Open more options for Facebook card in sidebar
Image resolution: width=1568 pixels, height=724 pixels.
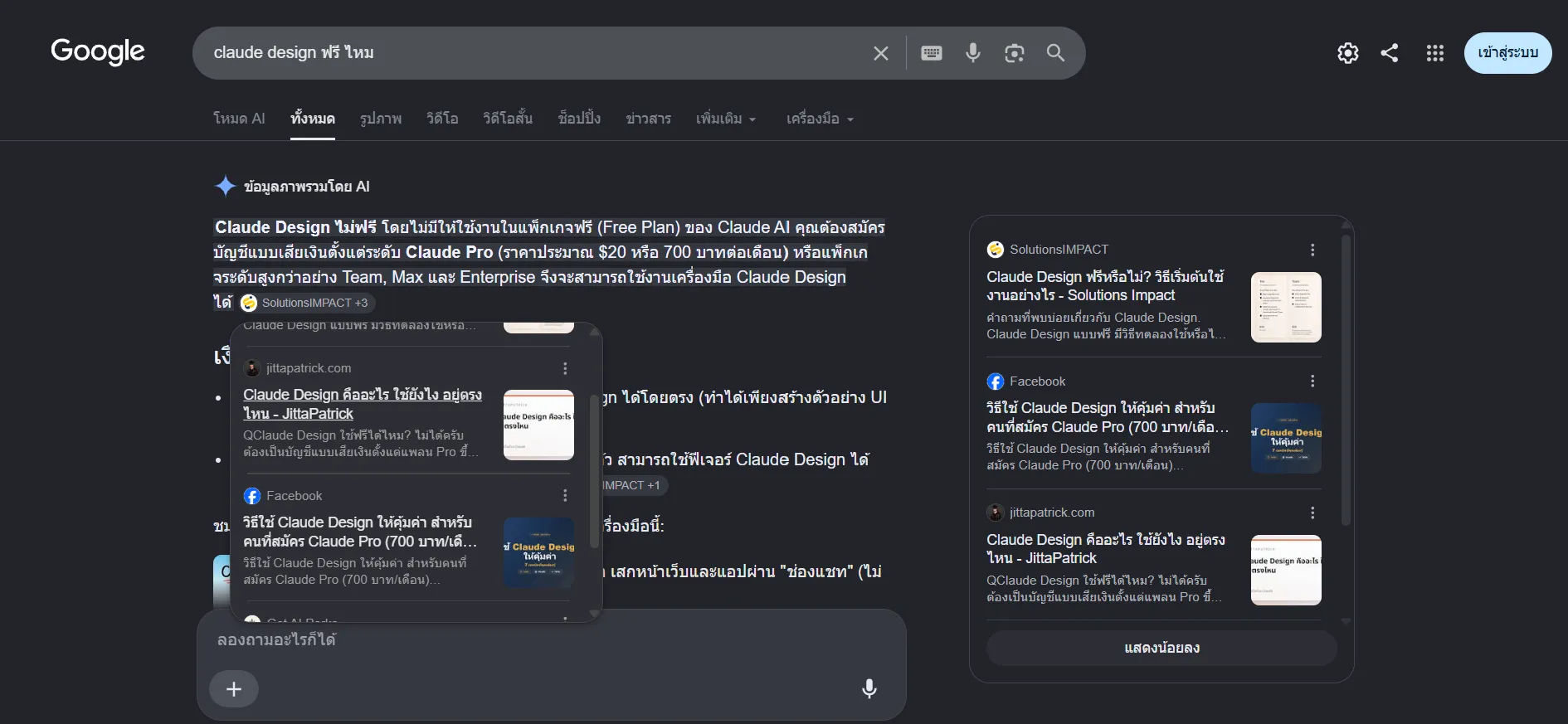point(1312,381)
